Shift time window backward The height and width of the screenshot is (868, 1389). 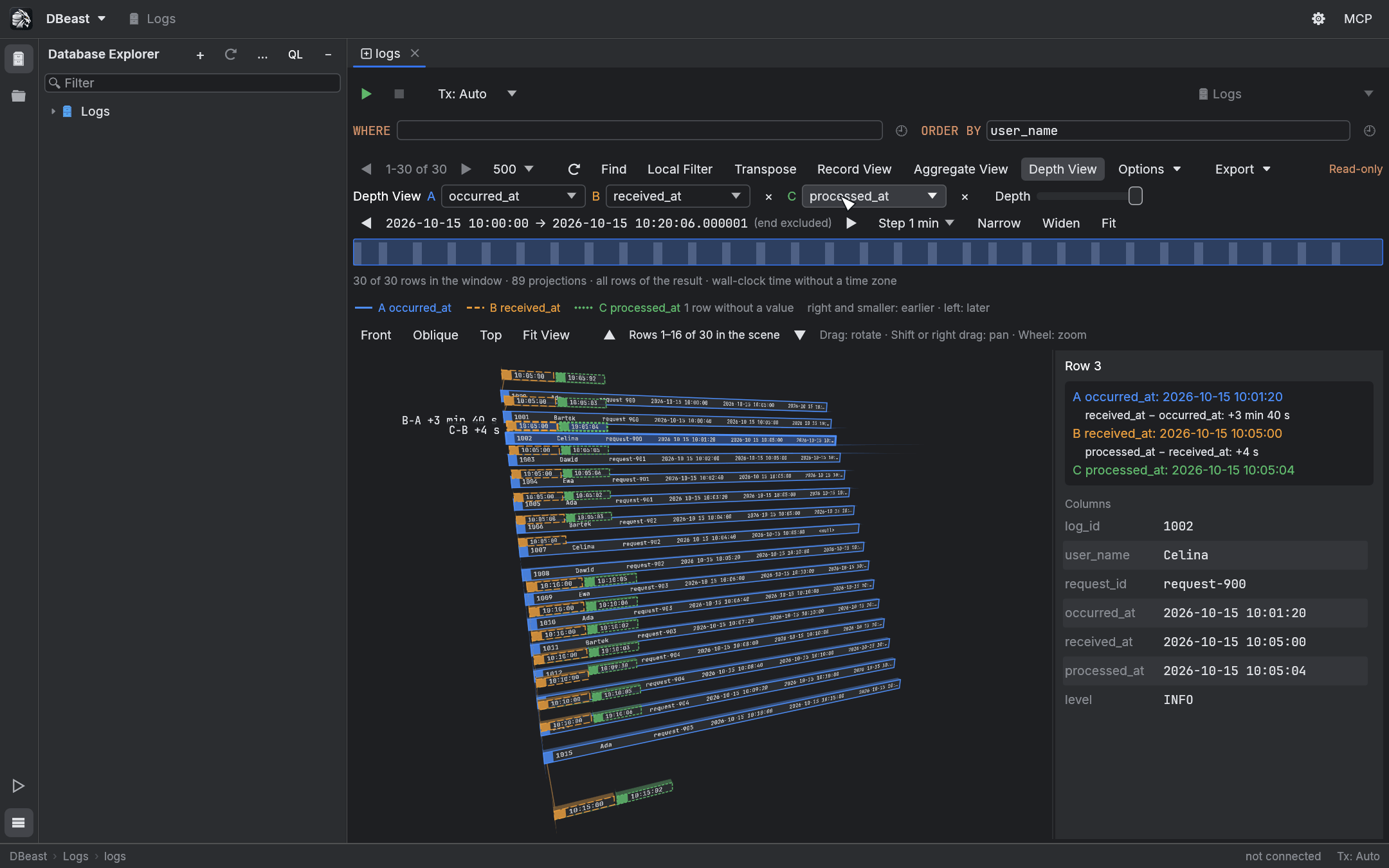point(367,223)
